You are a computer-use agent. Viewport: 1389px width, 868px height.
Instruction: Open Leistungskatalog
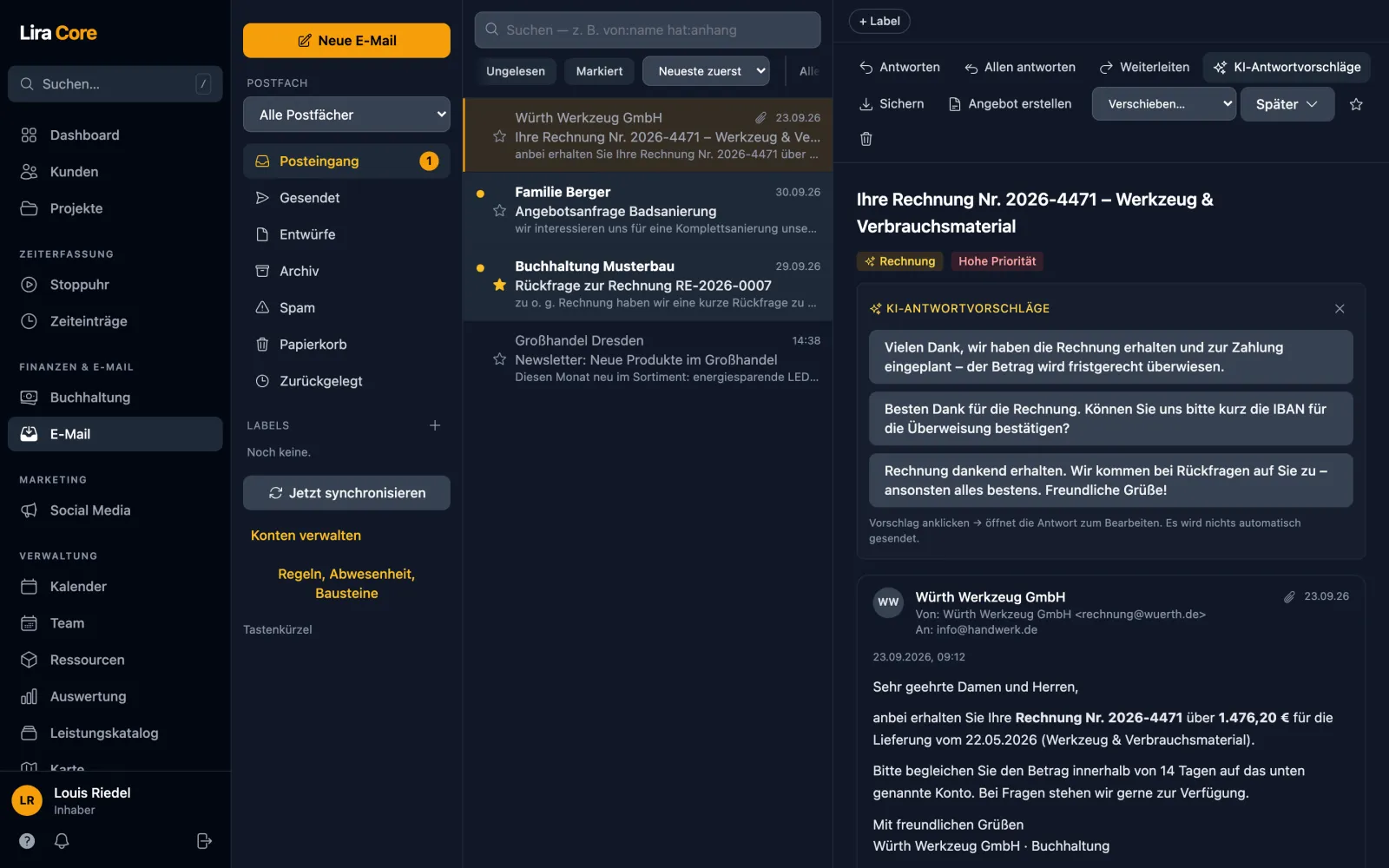[x=115, y=733]
